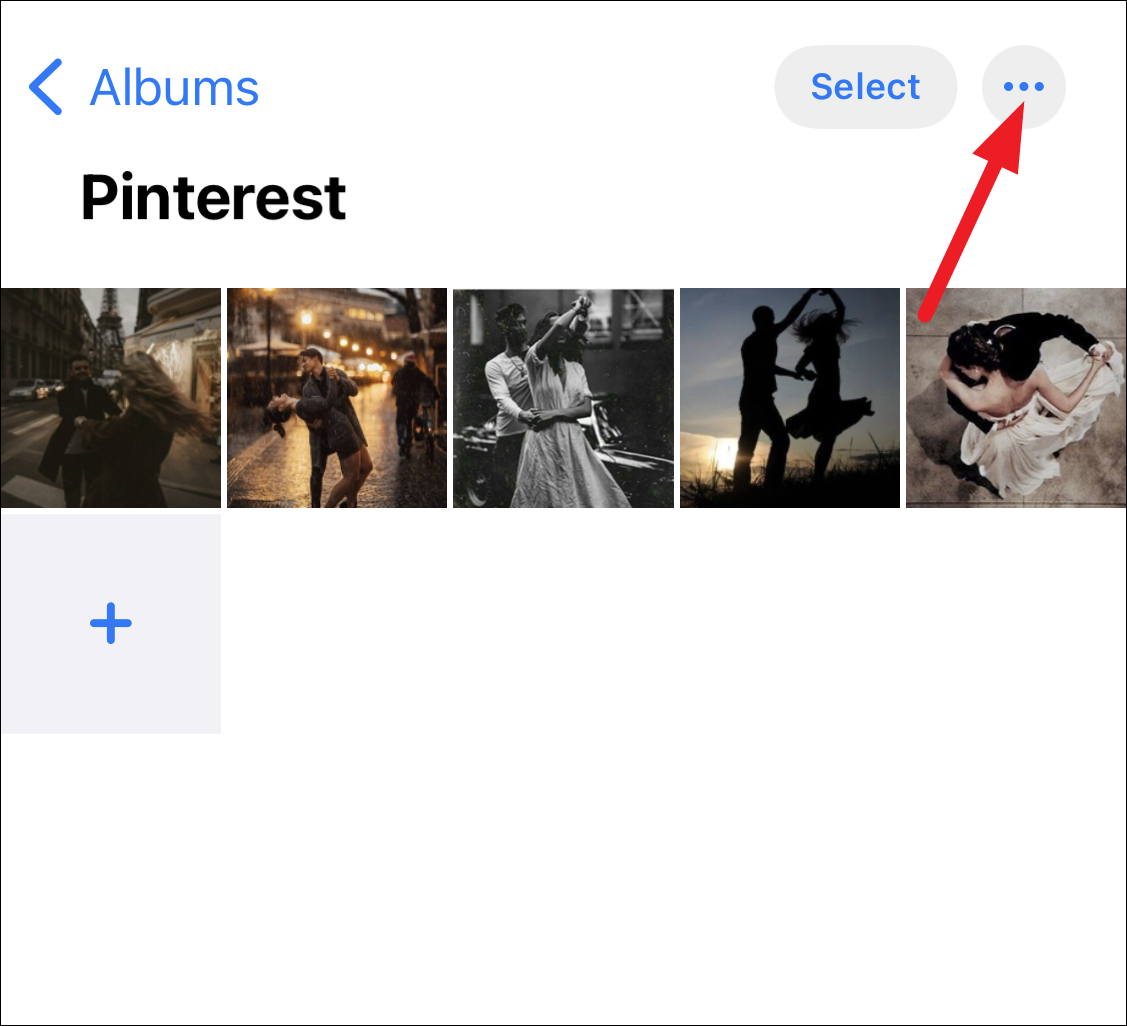Open the three-dots more options button
Image resolution: width=1127 pixels, height=1026 pixels.
1023,87
